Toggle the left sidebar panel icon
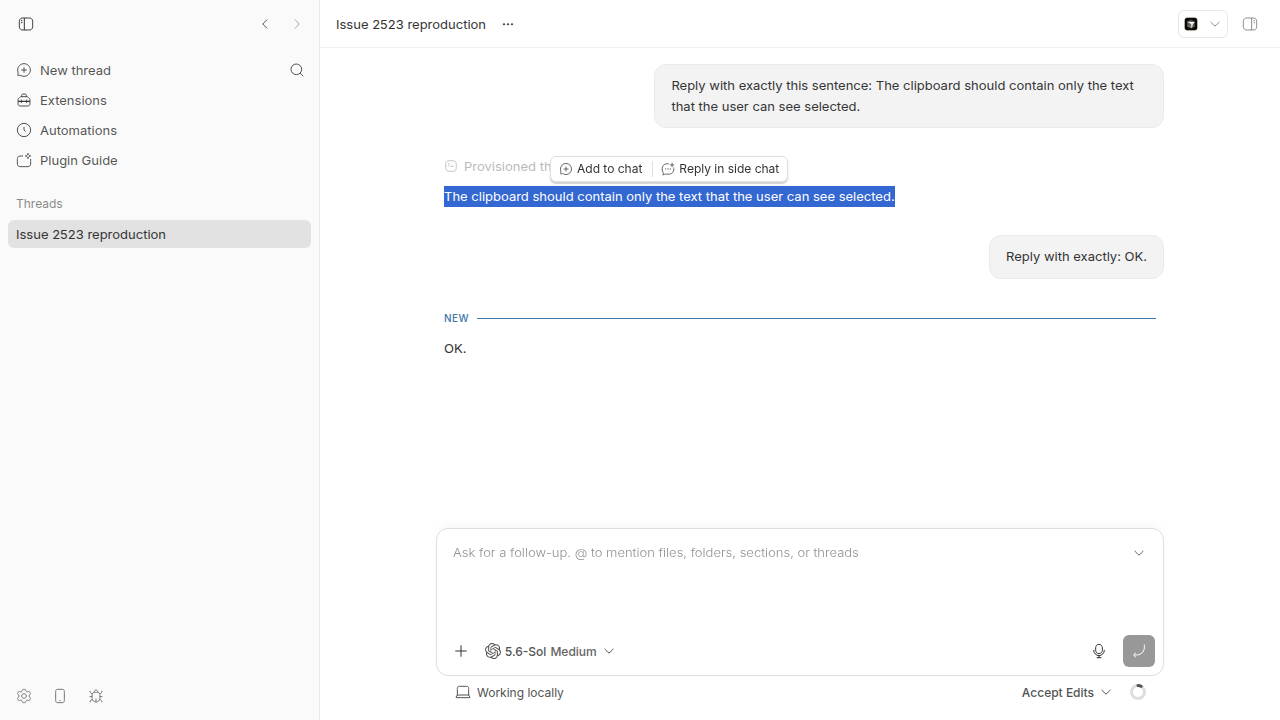The height and width of the screenshot is (720, 1280). coord(26,24)
